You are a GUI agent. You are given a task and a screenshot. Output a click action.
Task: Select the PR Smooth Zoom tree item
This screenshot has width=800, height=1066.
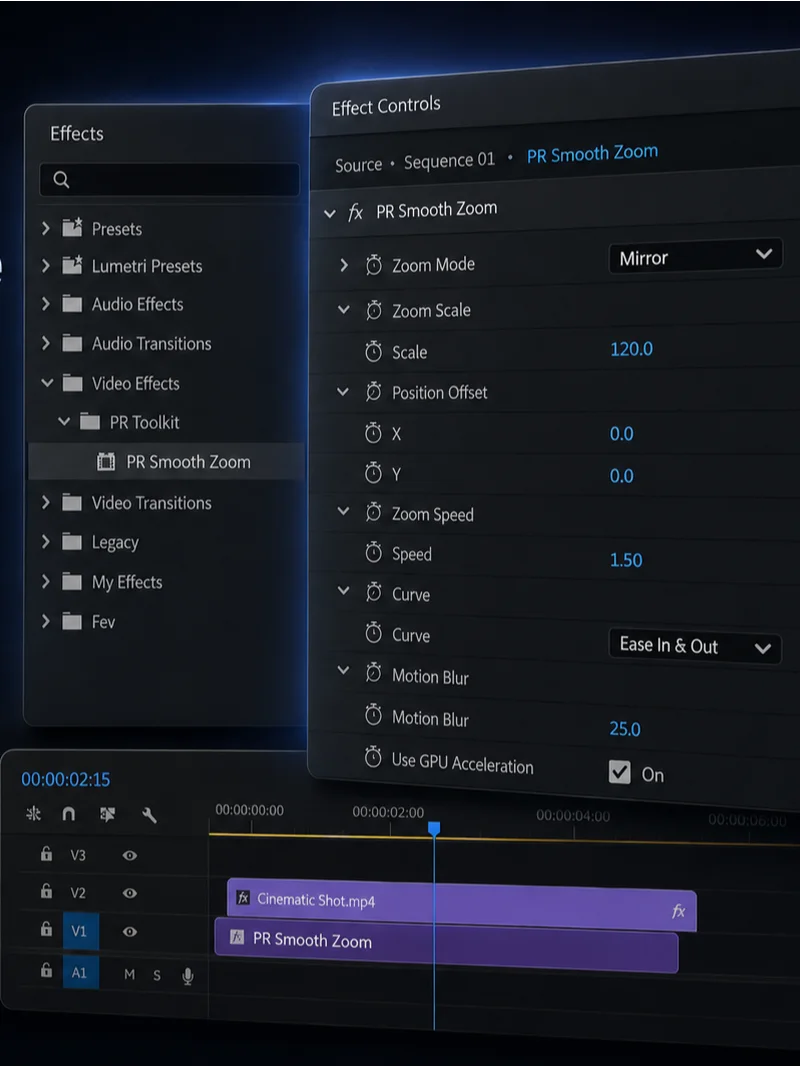[x=166, y=462]
